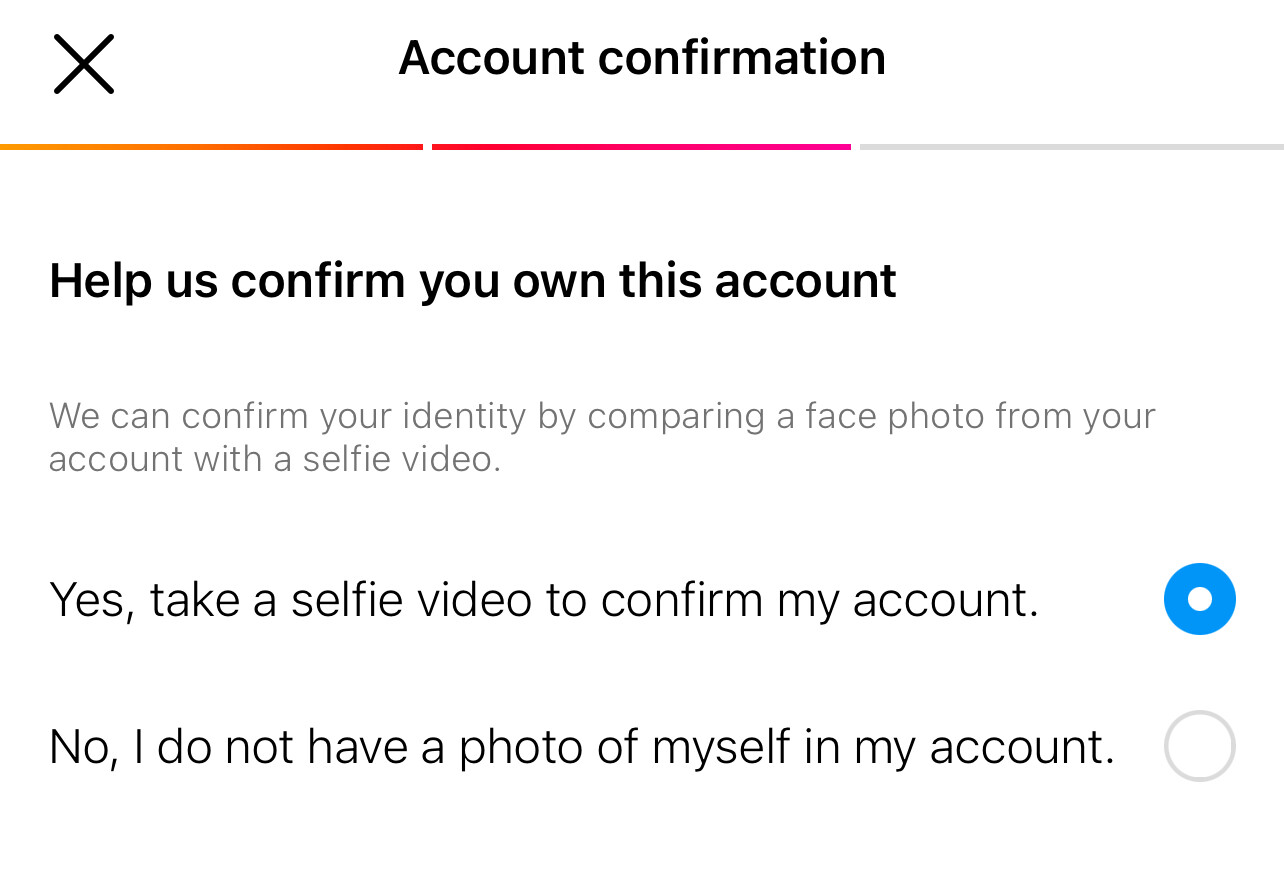The image size is (1284, 871).
Task: Click the 'Account confirmation' header title
Action: (x=642, y=57)
